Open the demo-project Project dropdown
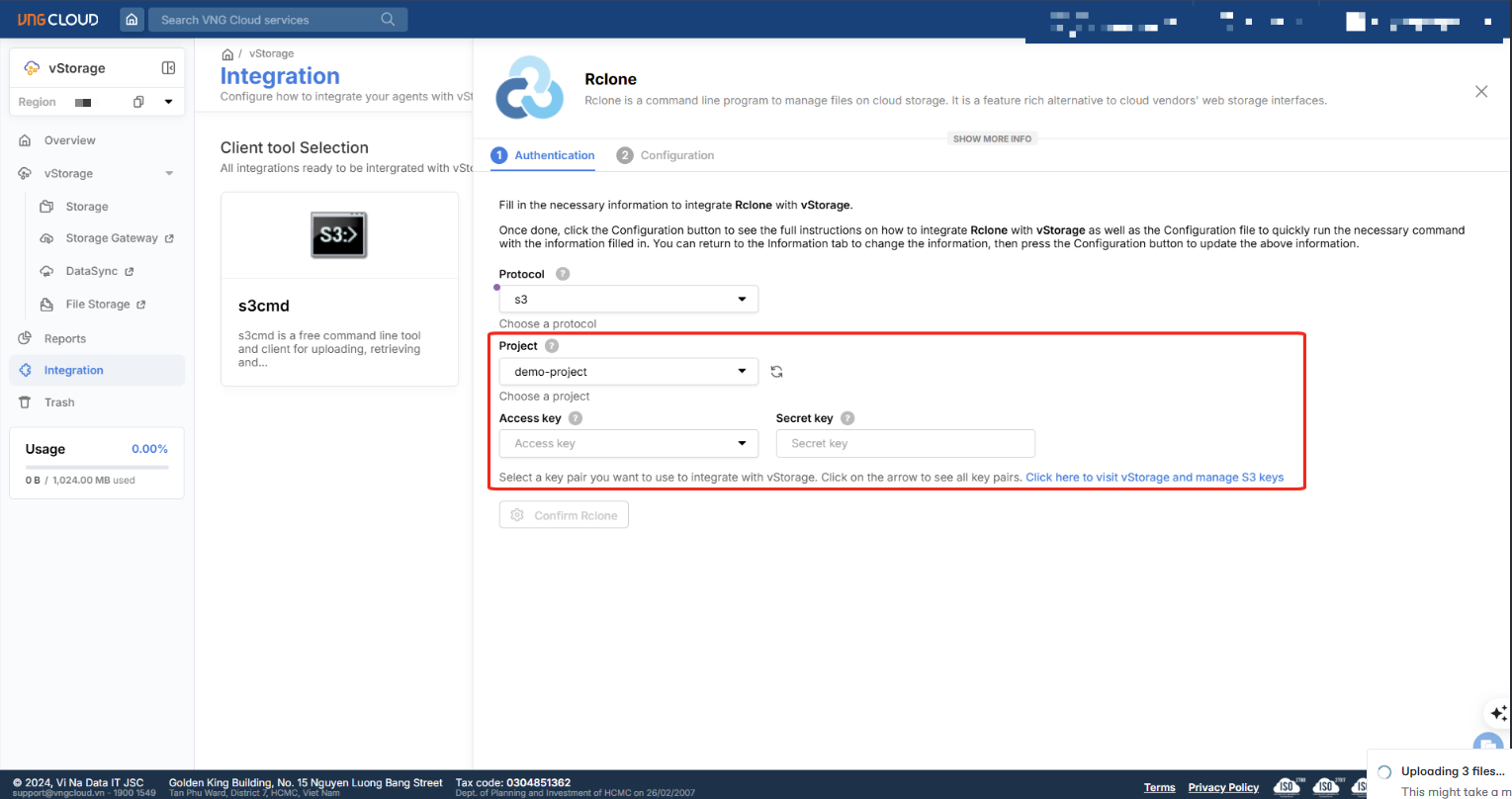This screenshot has height=799, width=1512. [628, 372]
